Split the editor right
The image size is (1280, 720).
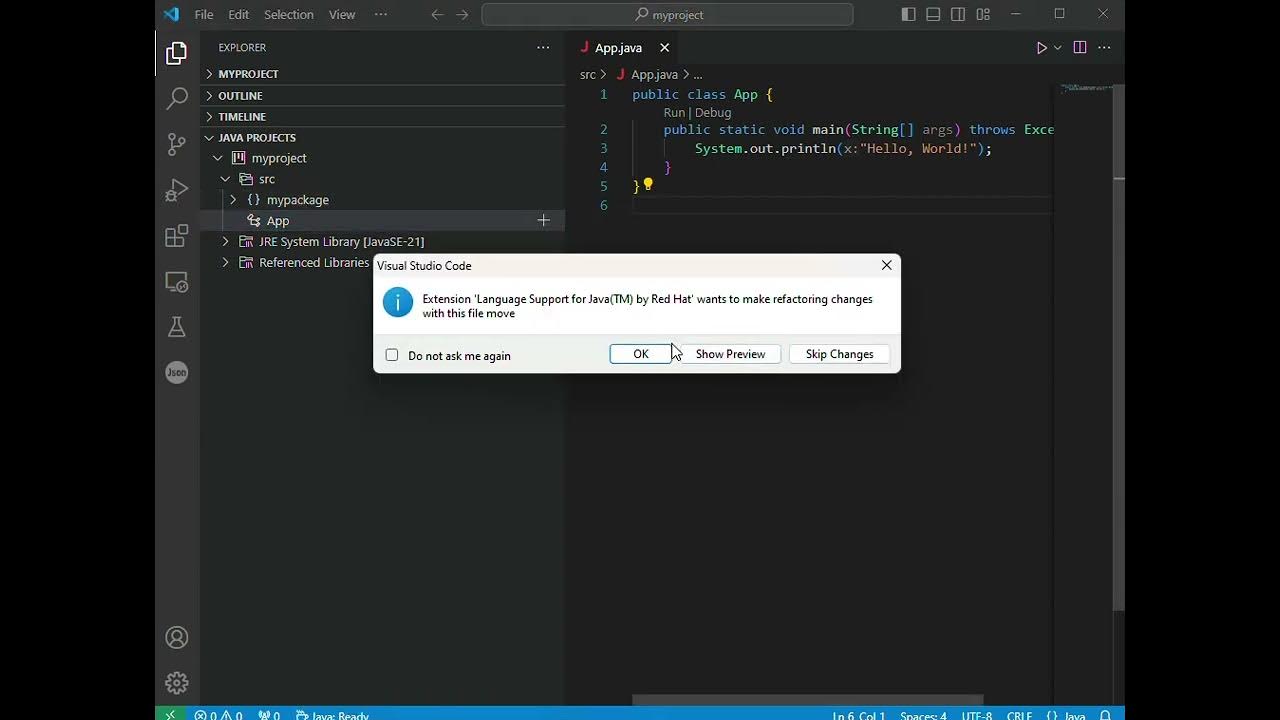click(x=1080, y=48)
